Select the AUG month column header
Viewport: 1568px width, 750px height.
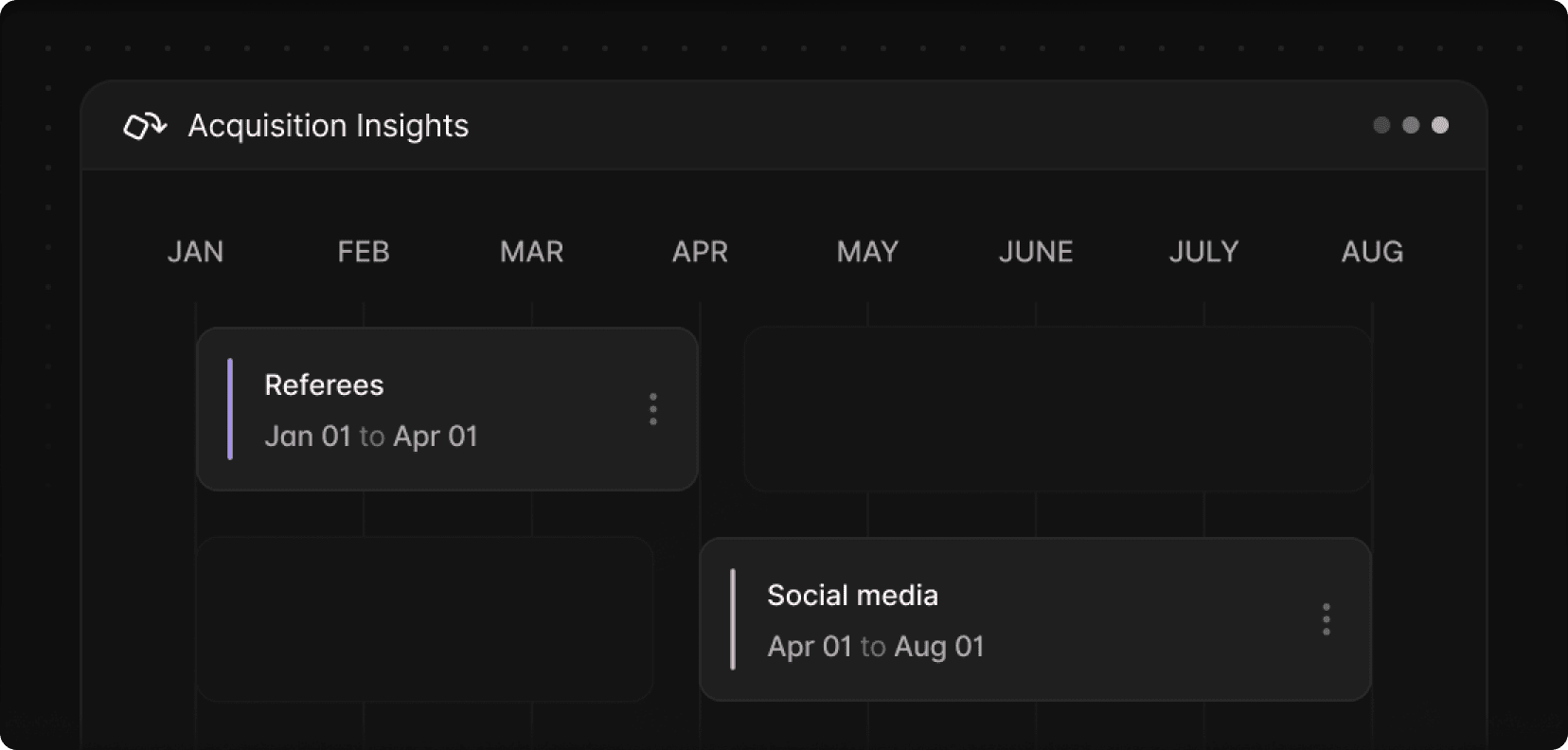tap(1372, 252)
